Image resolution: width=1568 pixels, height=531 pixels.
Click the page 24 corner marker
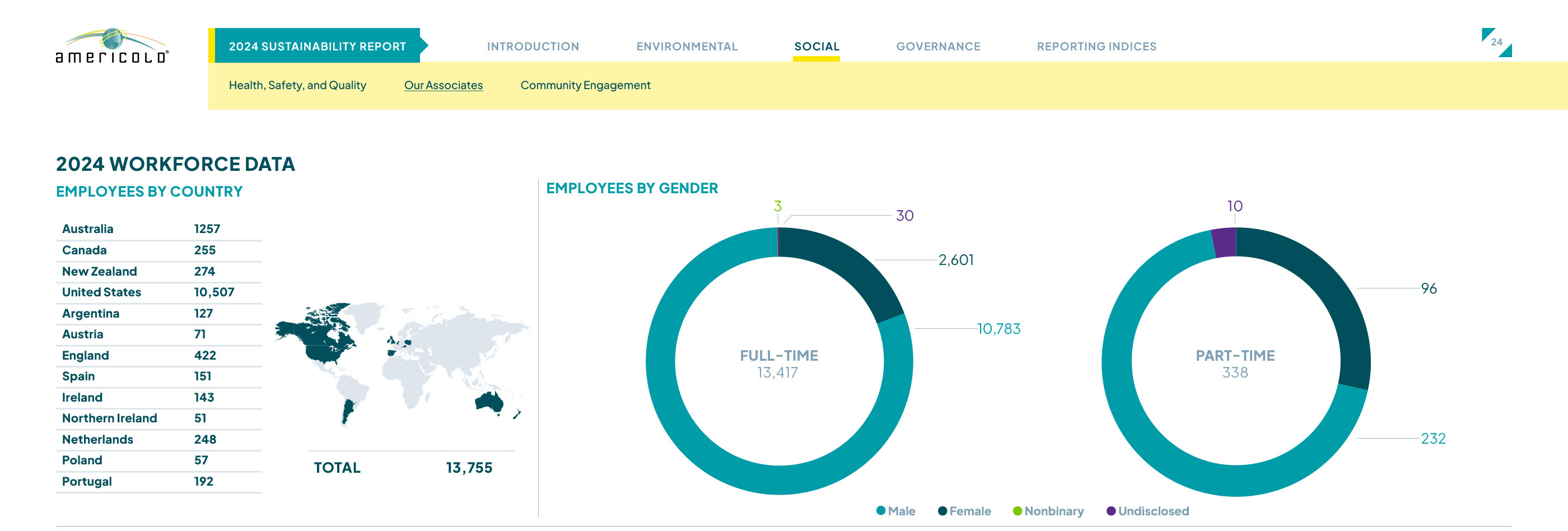(x=1496, y=42)
